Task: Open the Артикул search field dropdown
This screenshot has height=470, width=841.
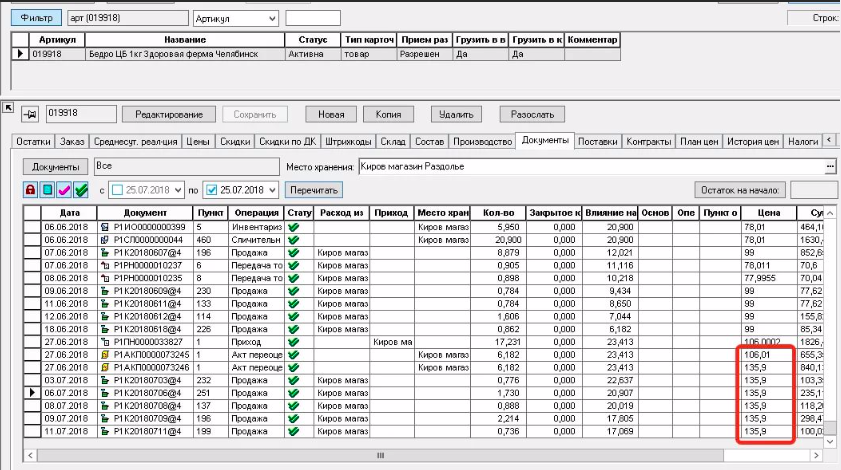Action: point(271,19)
